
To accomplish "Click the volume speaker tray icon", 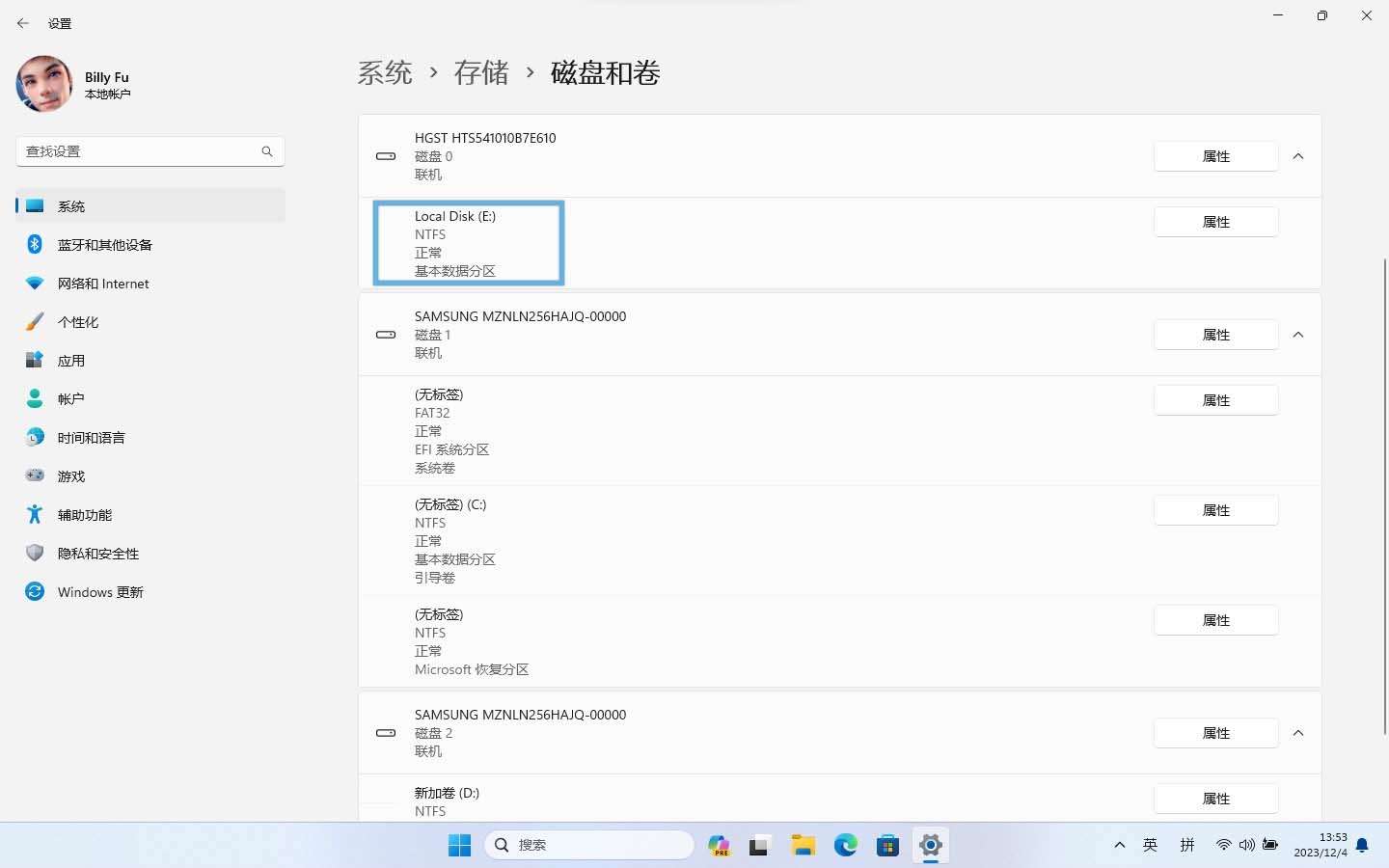I will pyautogui.click(x=1247, y=845).
